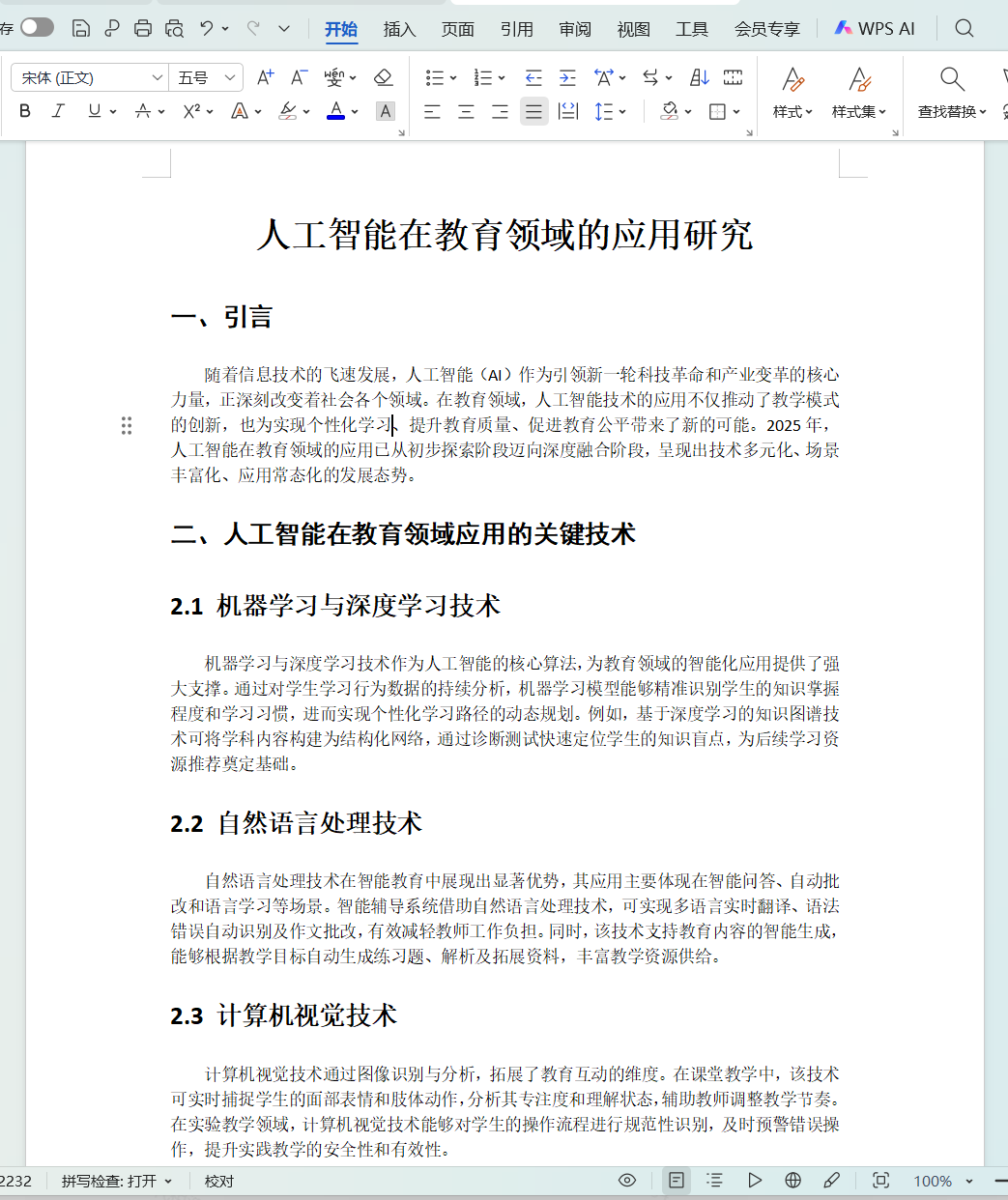Screen dimensions: 1008x1200
Task: Expand the 拼写检查 dropdown in status bar
Action: pos(168,1181)
